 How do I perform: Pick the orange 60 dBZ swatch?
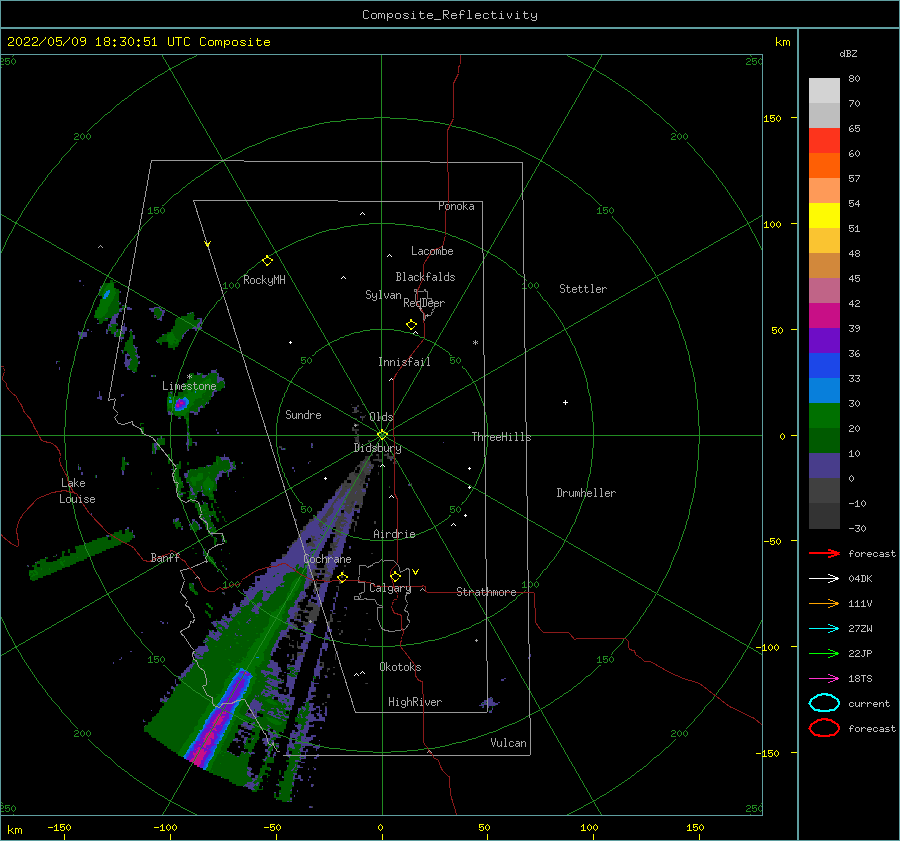point(824,165)
